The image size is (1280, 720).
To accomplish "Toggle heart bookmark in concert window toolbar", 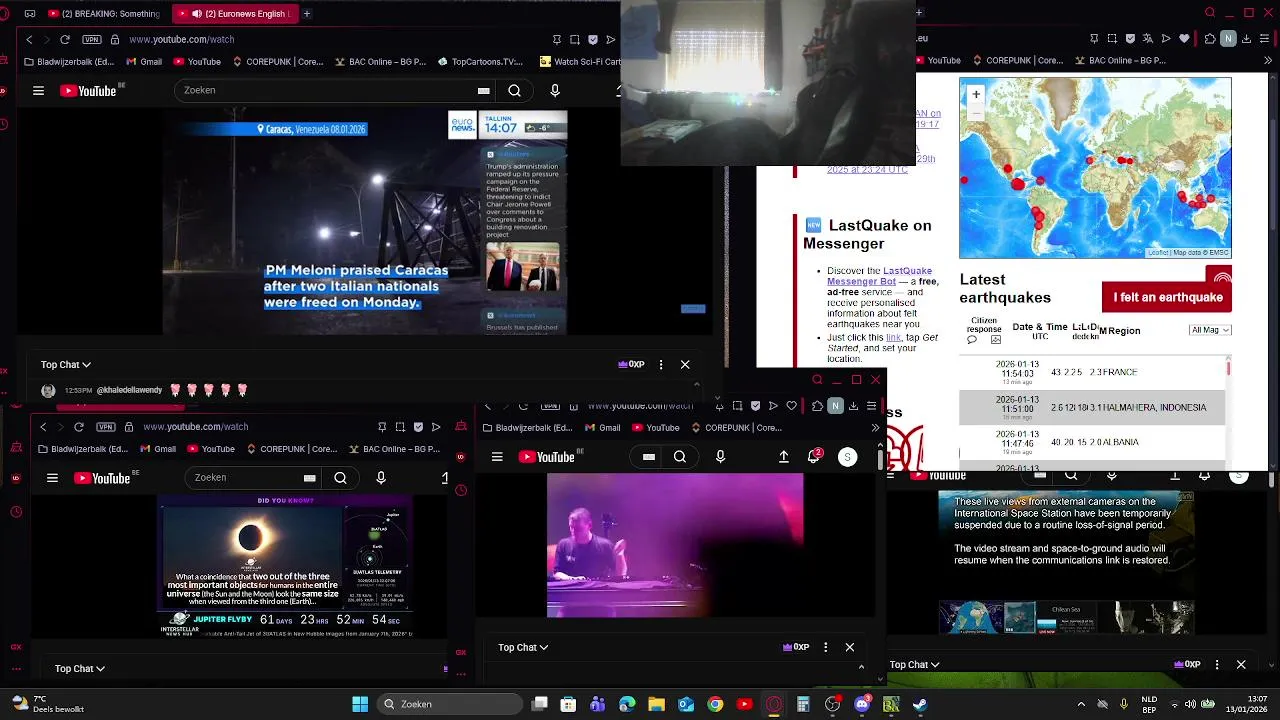I will 791,405.
